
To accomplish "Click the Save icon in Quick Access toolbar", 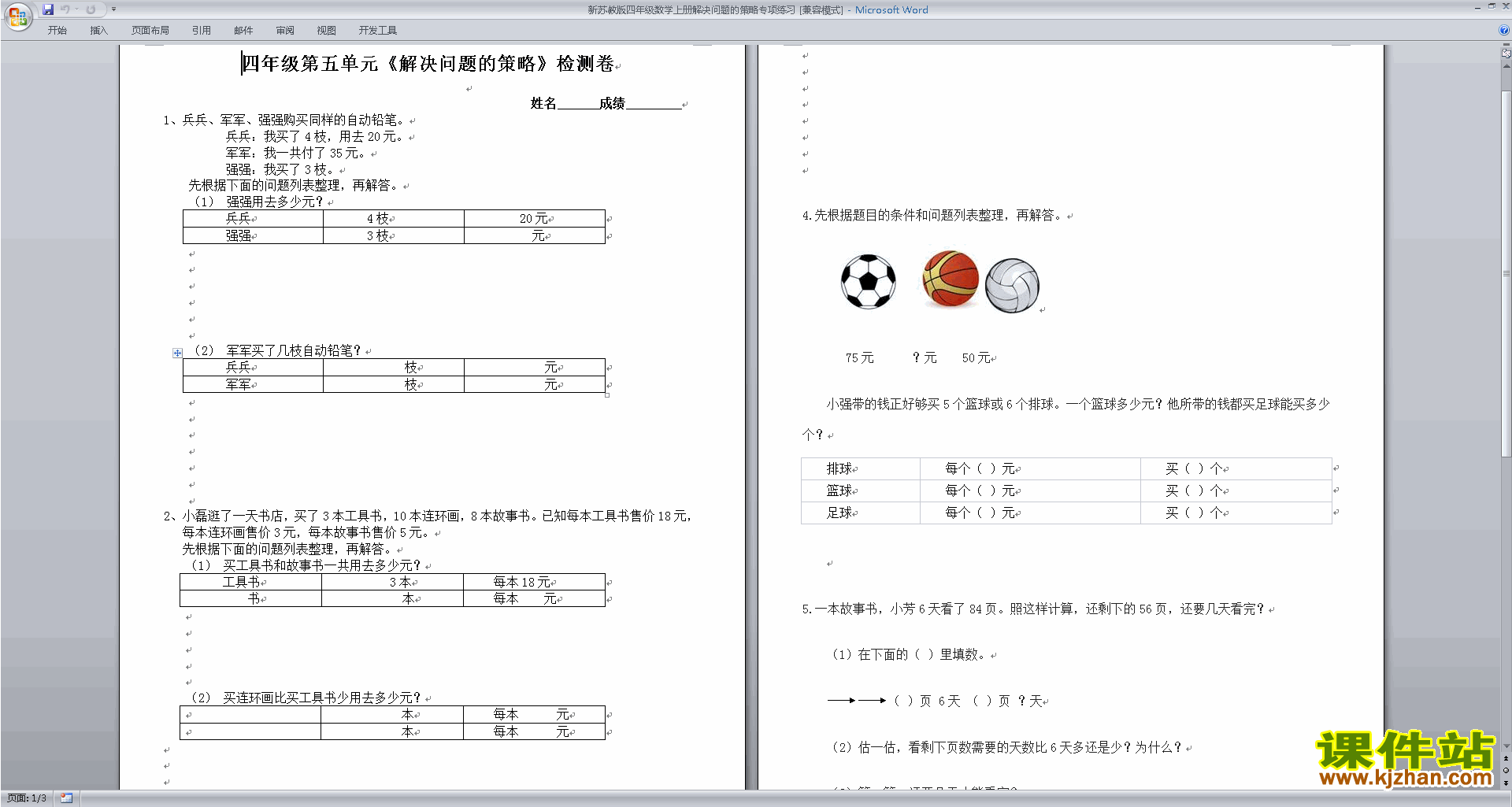I will point(48,9).
